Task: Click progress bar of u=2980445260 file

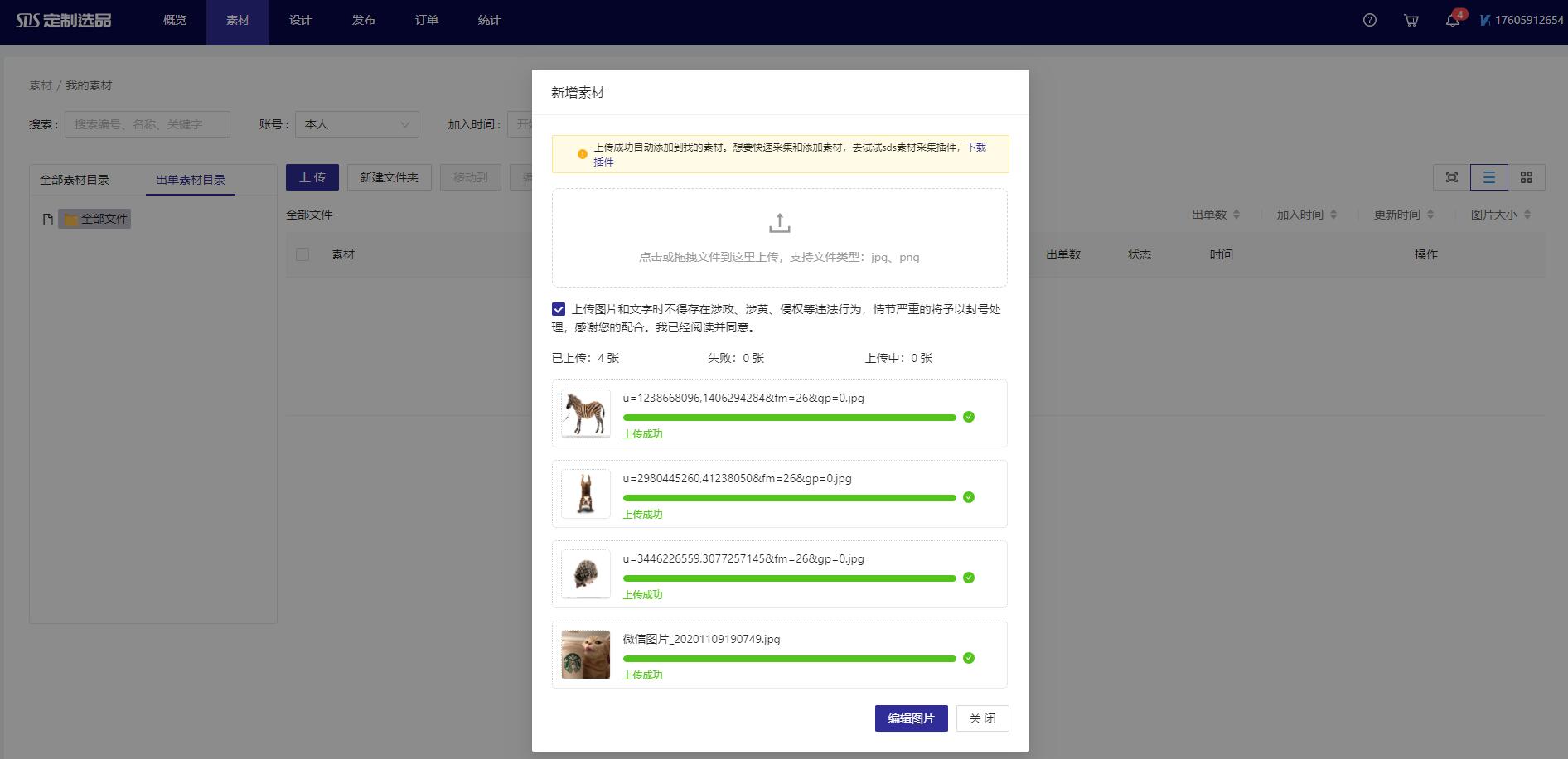Action: 790,498
